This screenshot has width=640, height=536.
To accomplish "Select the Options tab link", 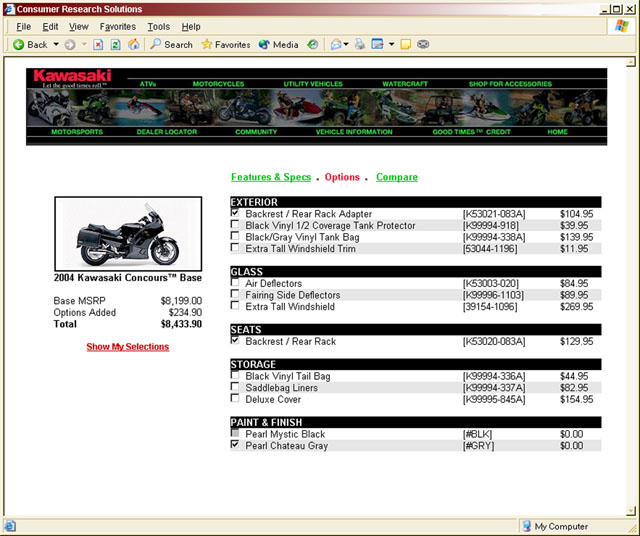I will click(x=342, y=177).
